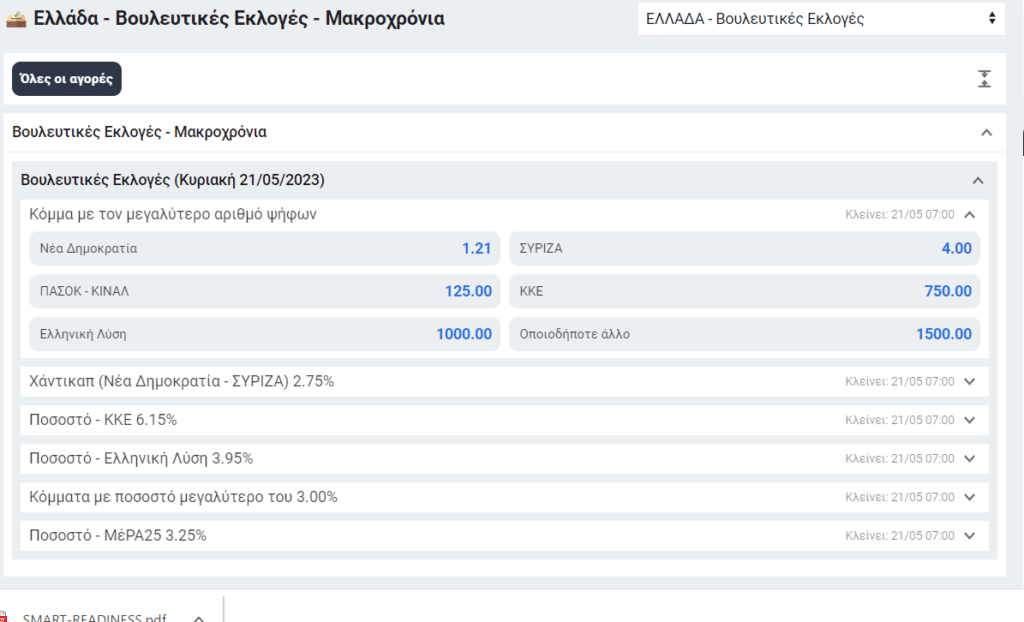Expand the Χάντικαπ Νέα Δημοκρατία - ΣΥΡΙΖΑ market
The height and width of the screenshot is (622, 1024).
pos(504,382)
